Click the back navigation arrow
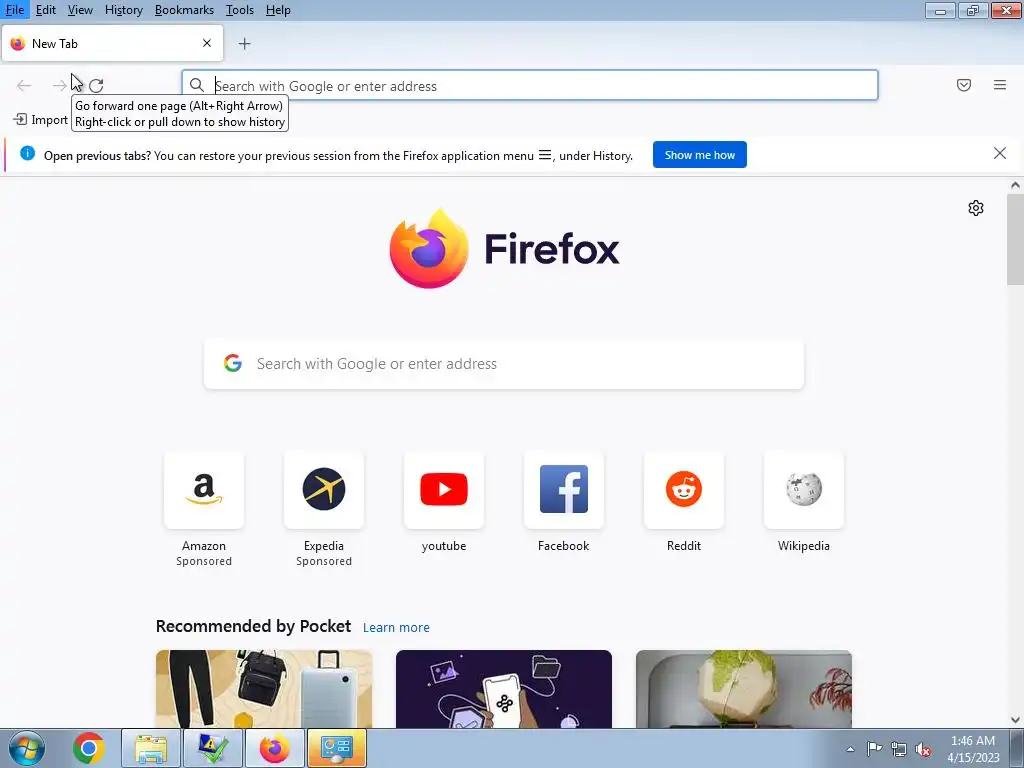The height and width of the screenshot is (768, 1024). [x=24, y=86]
